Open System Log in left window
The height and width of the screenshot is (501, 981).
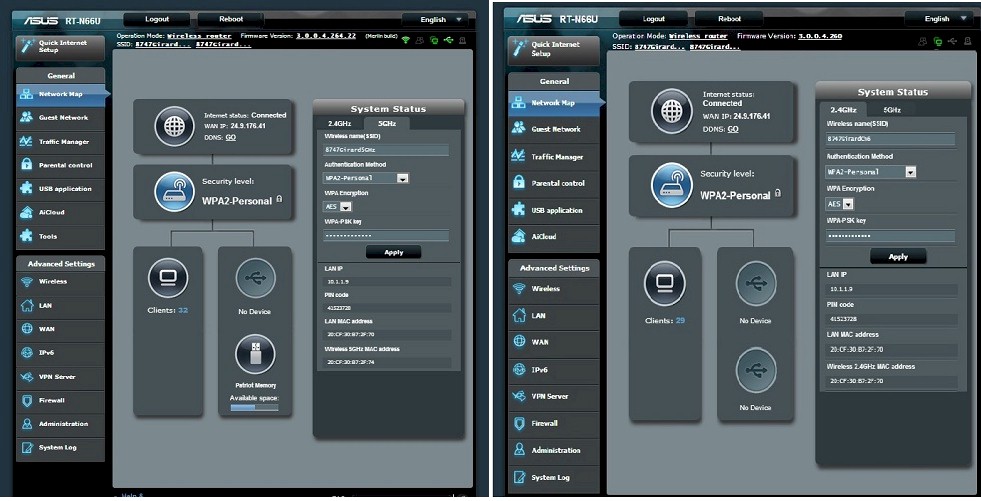tap(61, 448)
